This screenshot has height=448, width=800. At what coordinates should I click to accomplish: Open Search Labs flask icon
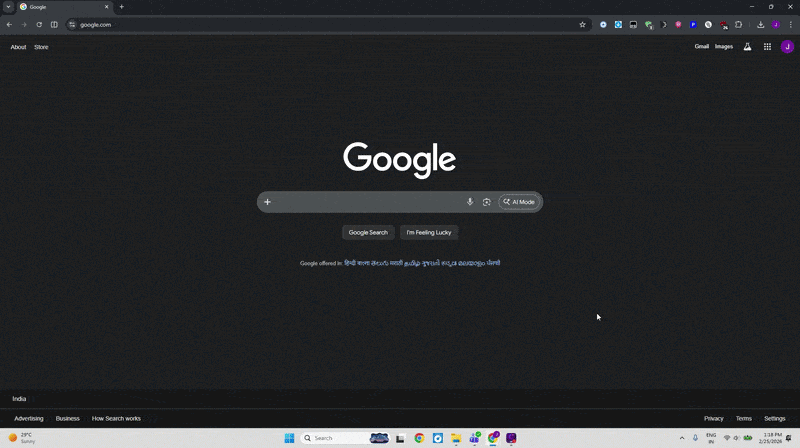tap(747, 47)
